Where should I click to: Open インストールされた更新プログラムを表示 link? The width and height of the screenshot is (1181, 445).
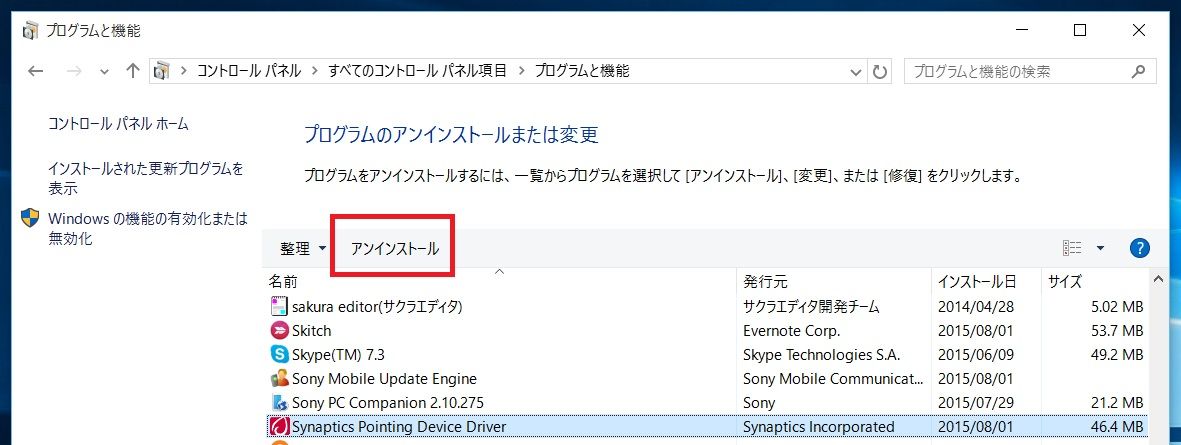[146, 178]
